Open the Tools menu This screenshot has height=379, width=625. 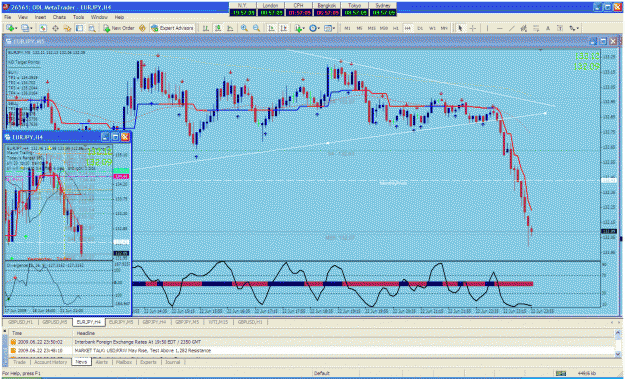[x=79, y=18]
